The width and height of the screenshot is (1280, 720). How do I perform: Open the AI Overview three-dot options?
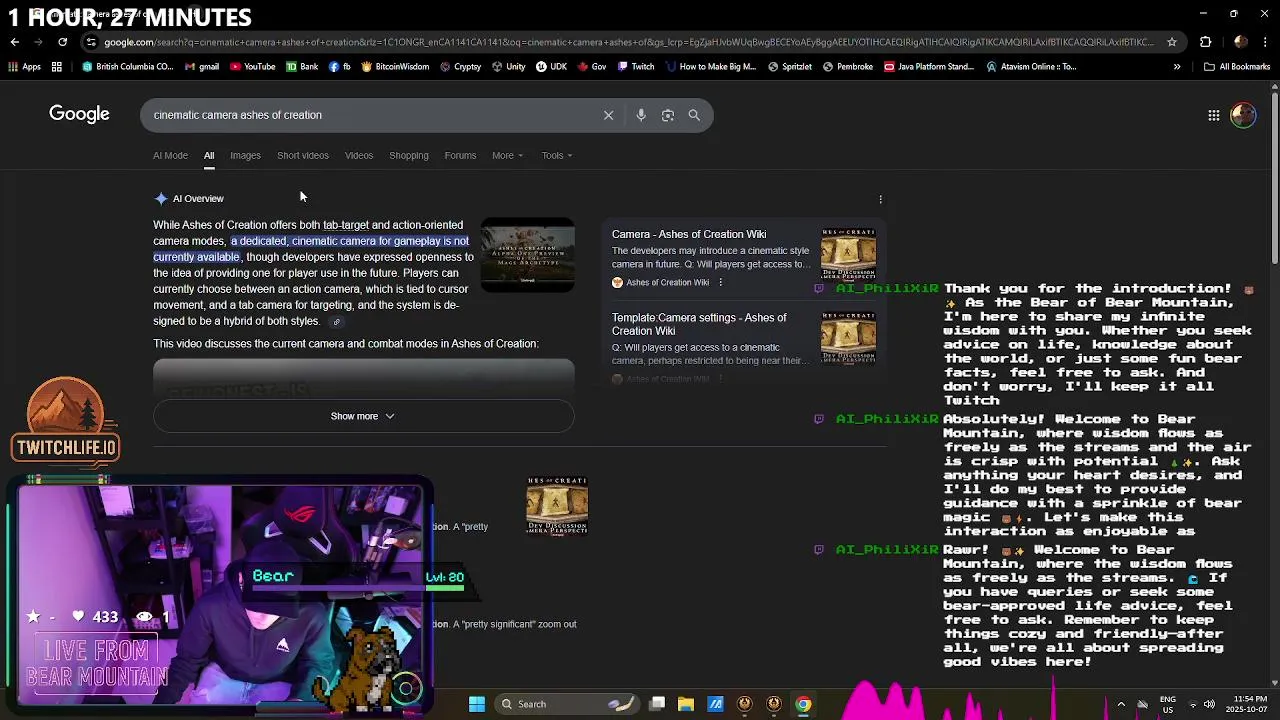(880, 199)
